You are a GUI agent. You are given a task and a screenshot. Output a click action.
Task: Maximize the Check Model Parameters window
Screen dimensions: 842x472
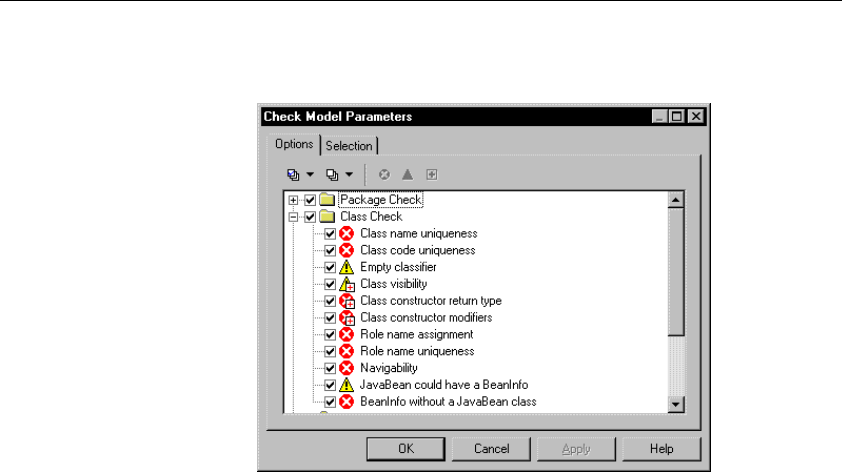click(x=677, y=117)
